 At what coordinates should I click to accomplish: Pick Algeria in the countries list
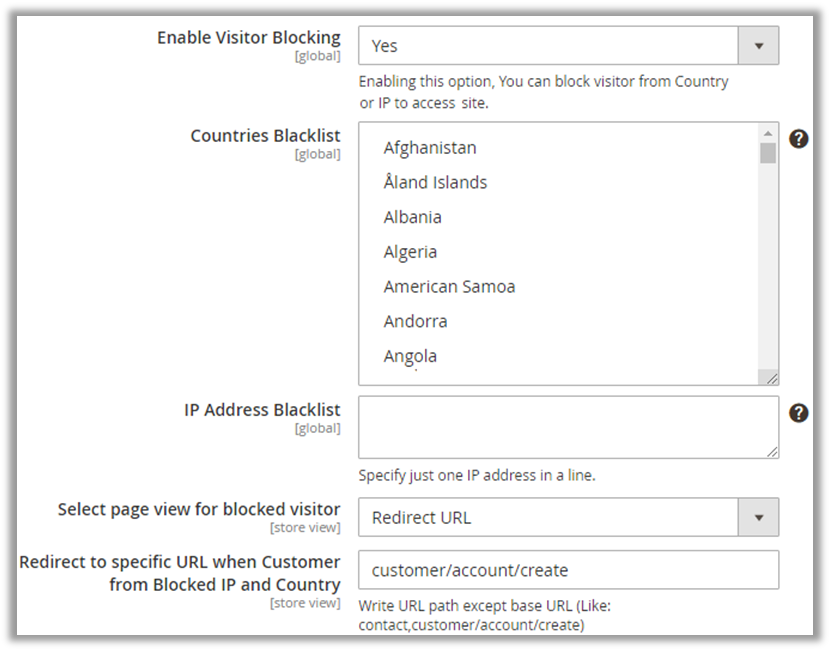coord(410,252)
